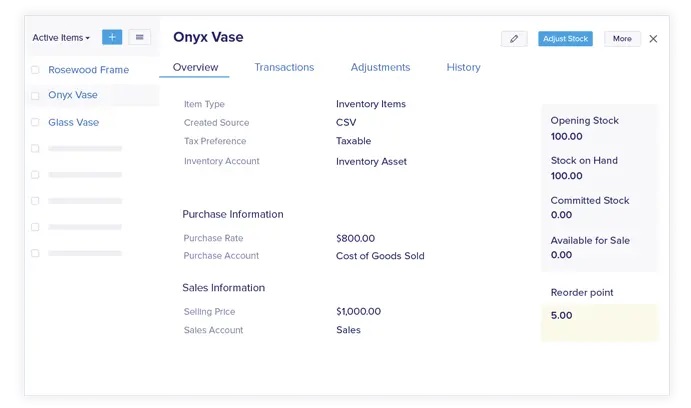691x408 pixels.
Task: Open the More actions dropdown
Action: [x=622, y=39]
